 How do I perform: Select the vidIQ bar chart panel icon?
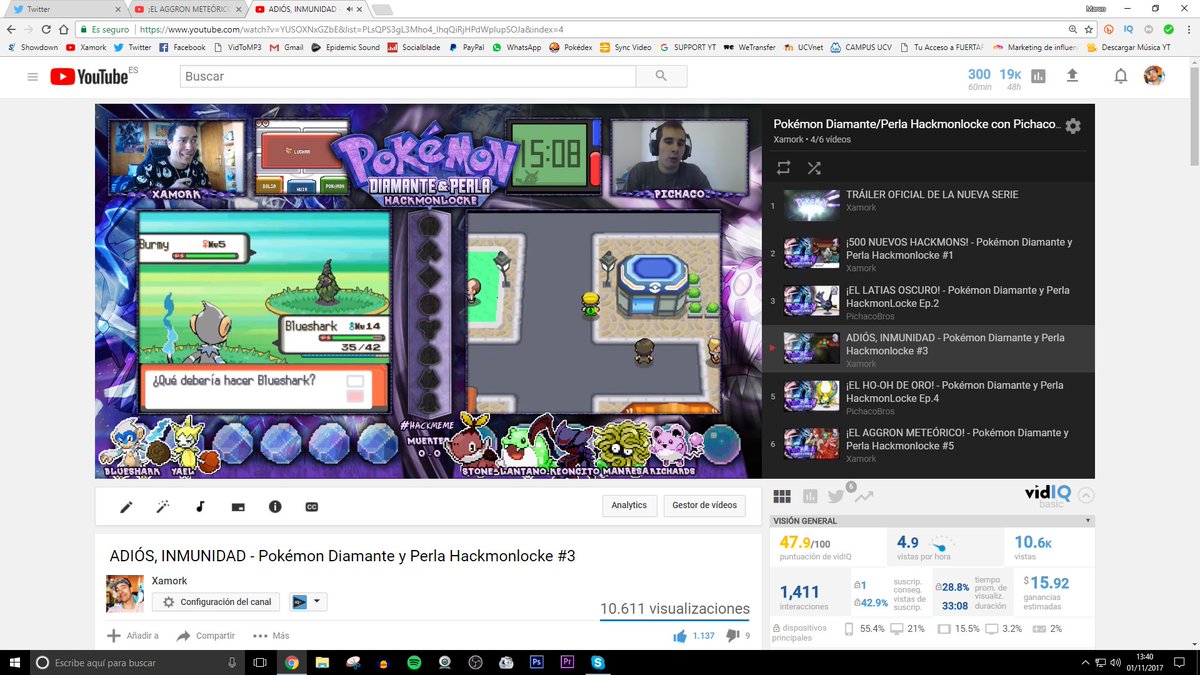coord(809,496)
